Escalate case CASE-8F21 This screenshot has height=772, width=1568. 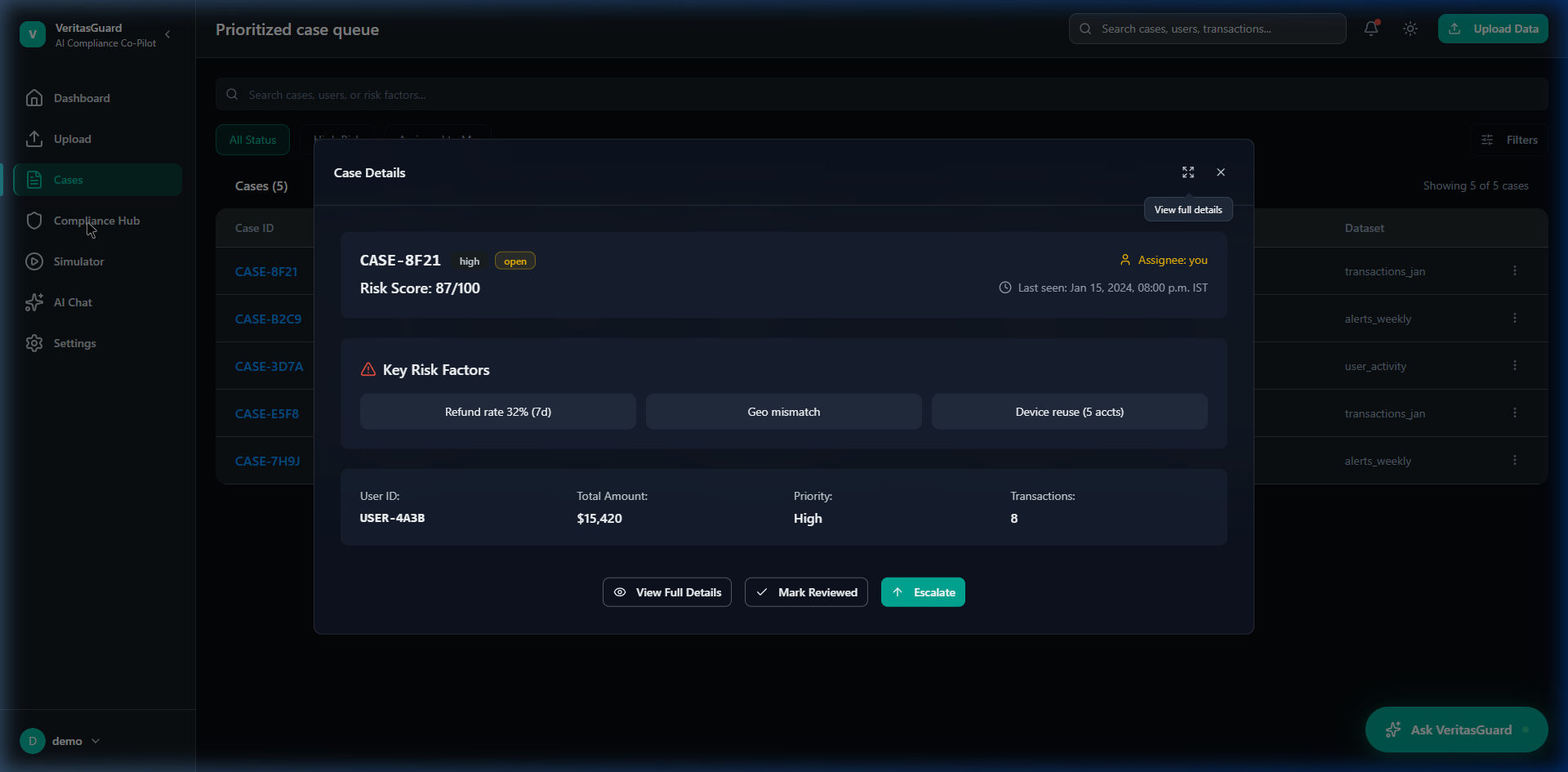click(922, 591)
